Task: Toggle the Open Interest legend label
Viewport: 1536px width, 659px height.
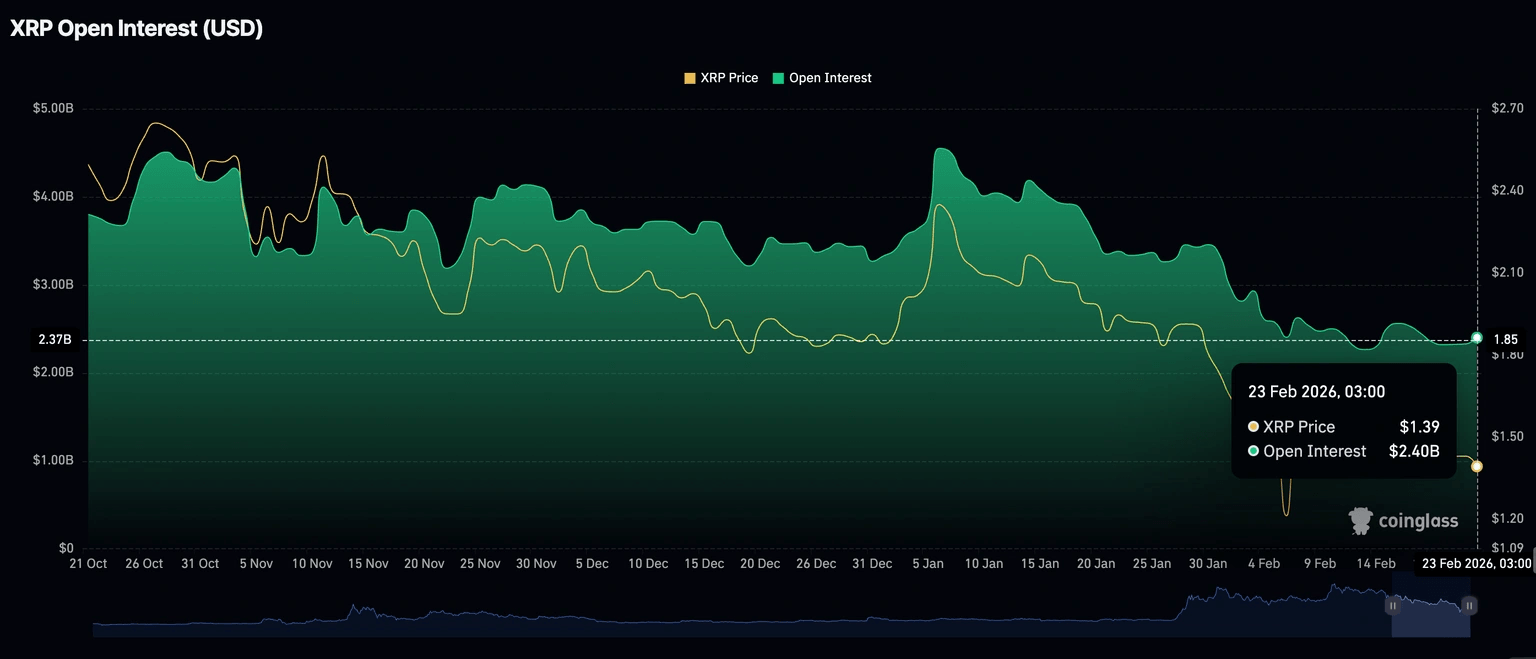Action: pyautogui.click(x=830, y=78)
